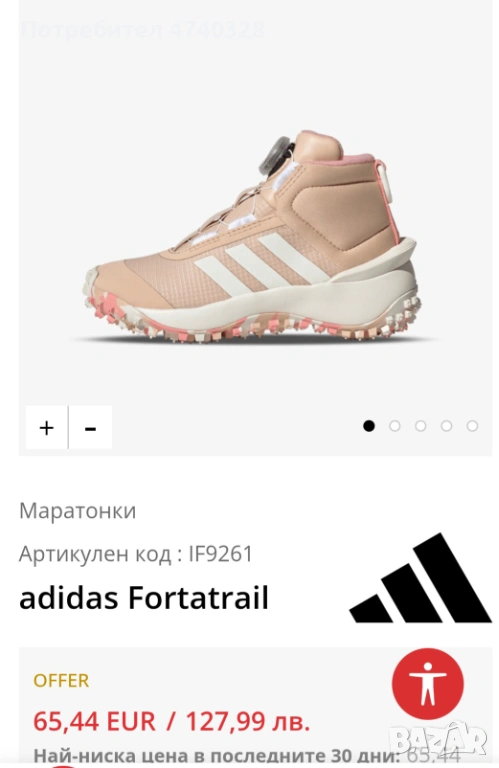The width and height of the screenshot is (499, 768).
Task: Select the first image dot indicator
Action: pos(369,426)
